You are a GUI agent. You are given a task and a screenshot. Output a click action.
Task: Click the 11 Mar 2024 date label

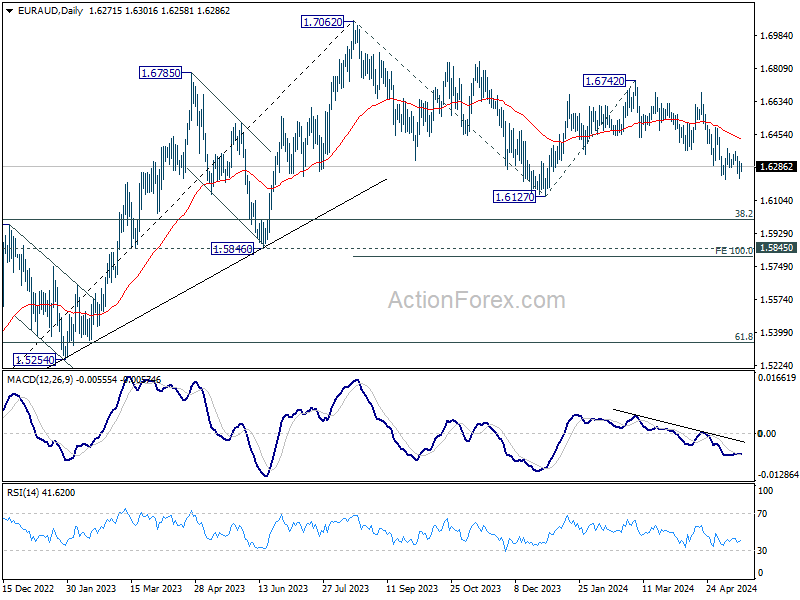pos(668,589)
